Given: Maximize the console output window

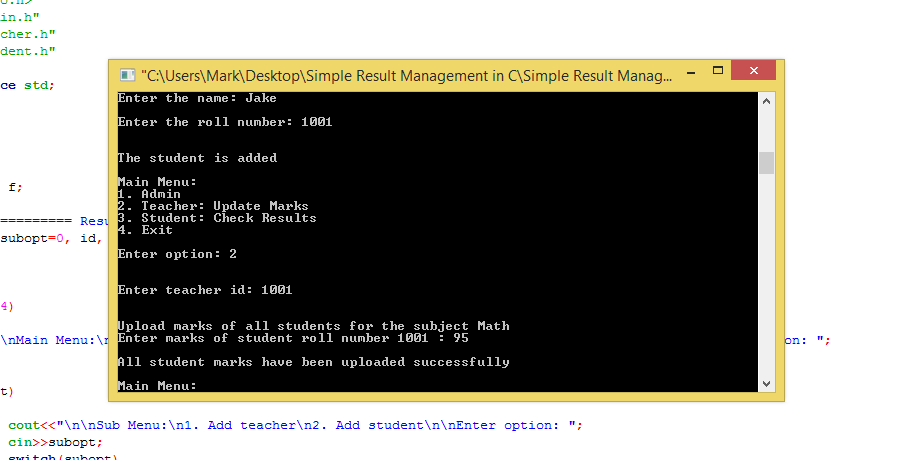Looking at the screenshot, I should tap(717, 72).
